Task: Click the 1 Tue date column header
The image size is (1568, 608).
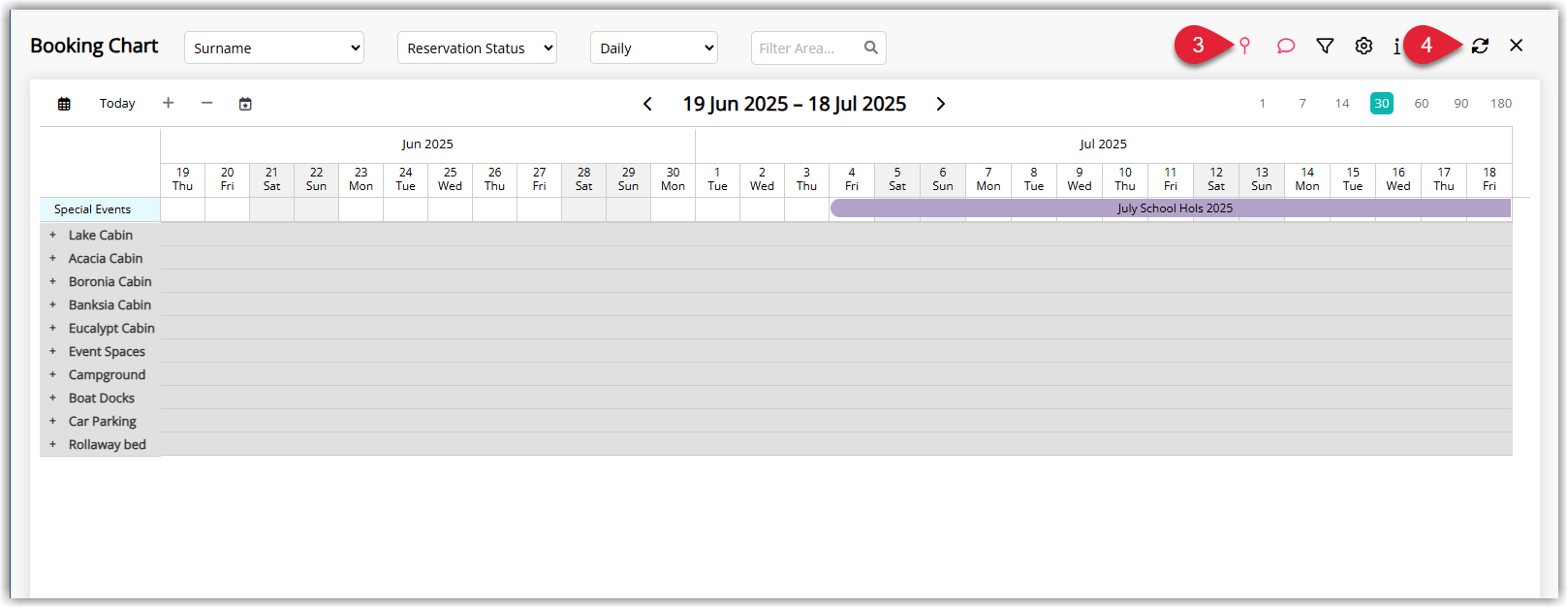Action: (x=717, y=179)
